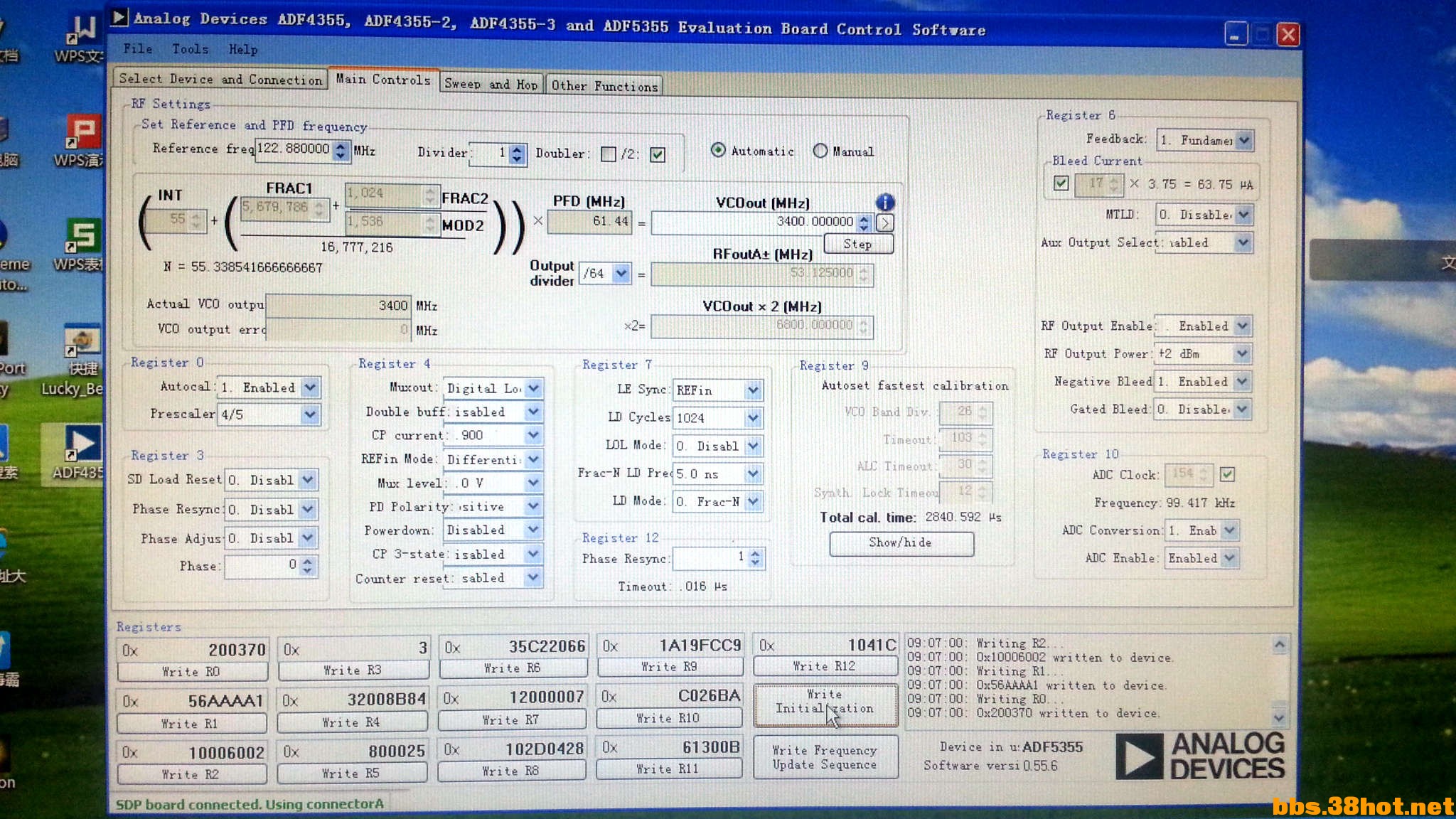1456x819 pixels.
Task: Expand the LD Mode dropdown
Action: pos(754,501)
